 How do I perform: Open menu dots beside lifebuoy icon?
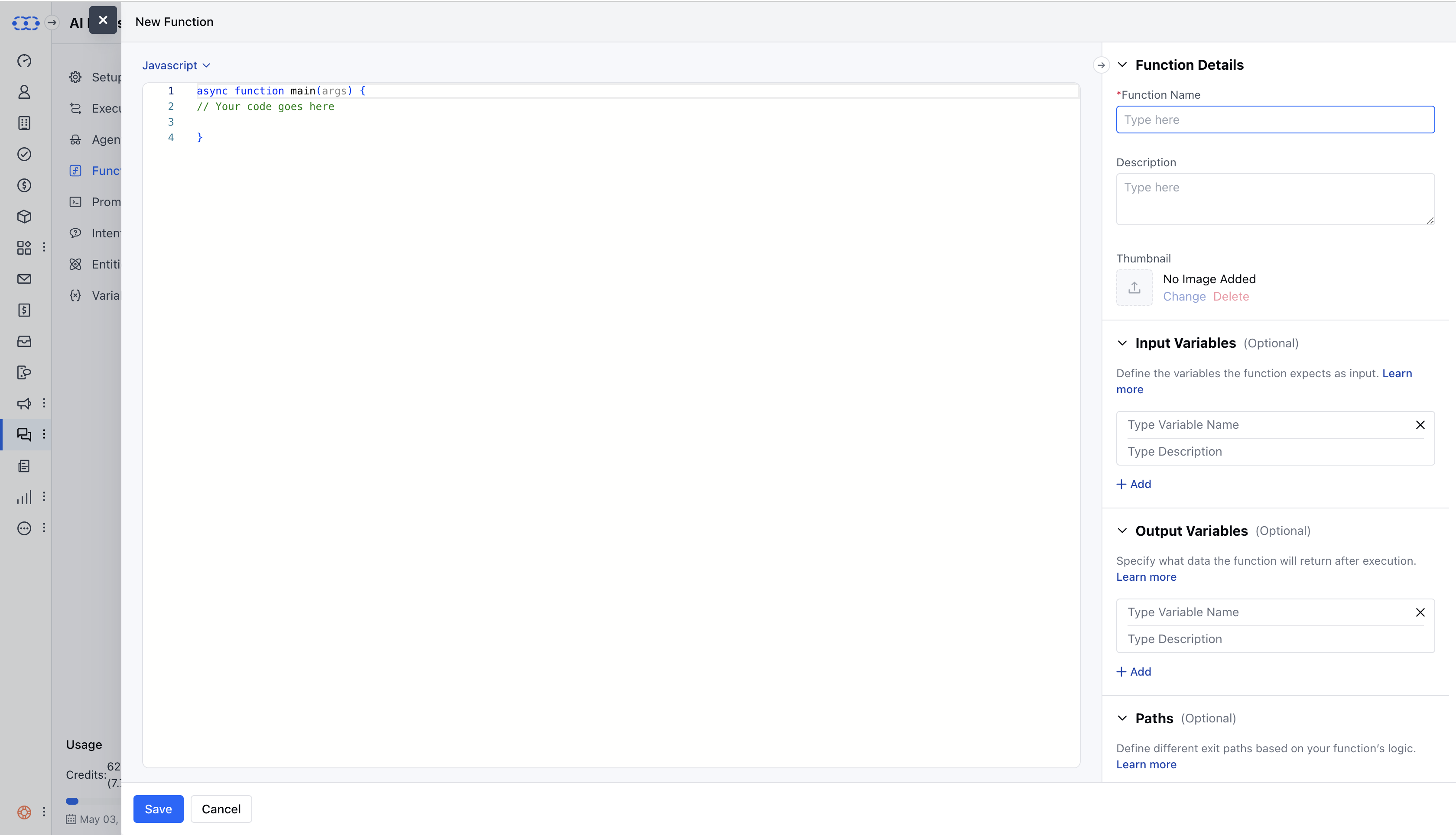tap(44, 812)
